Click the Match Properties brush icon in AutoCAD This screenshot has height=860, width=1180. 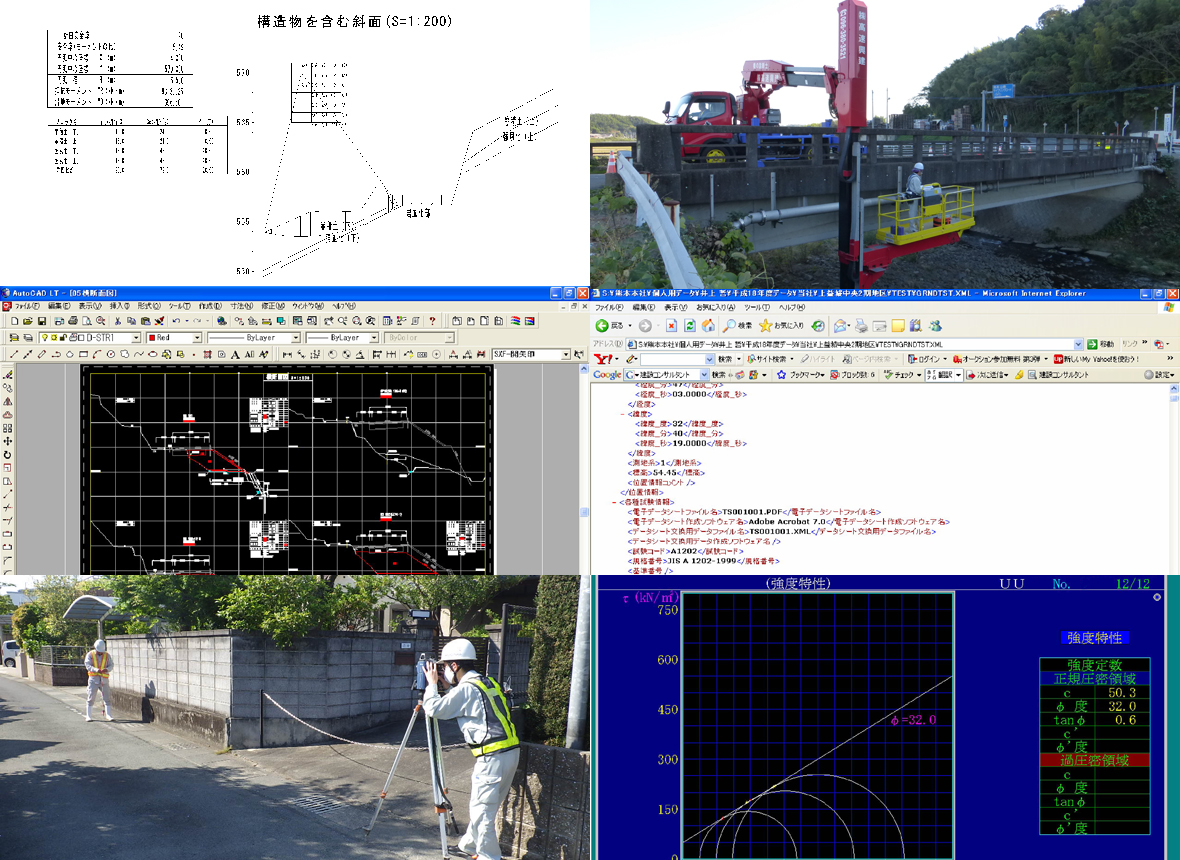point(159,321)
